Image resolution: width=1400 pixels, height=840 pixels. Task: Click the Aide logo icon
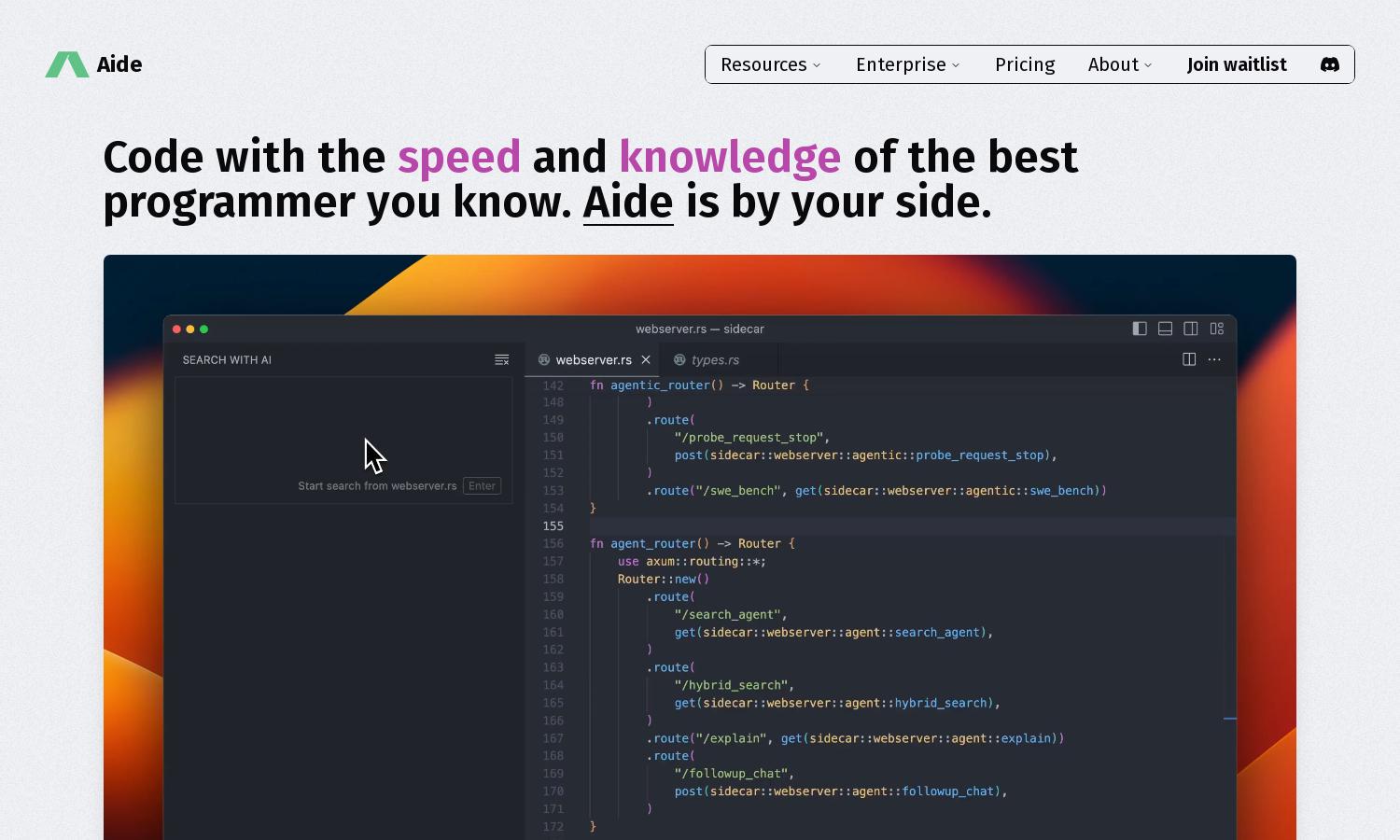pyautogui.click(x=67, y=64)
